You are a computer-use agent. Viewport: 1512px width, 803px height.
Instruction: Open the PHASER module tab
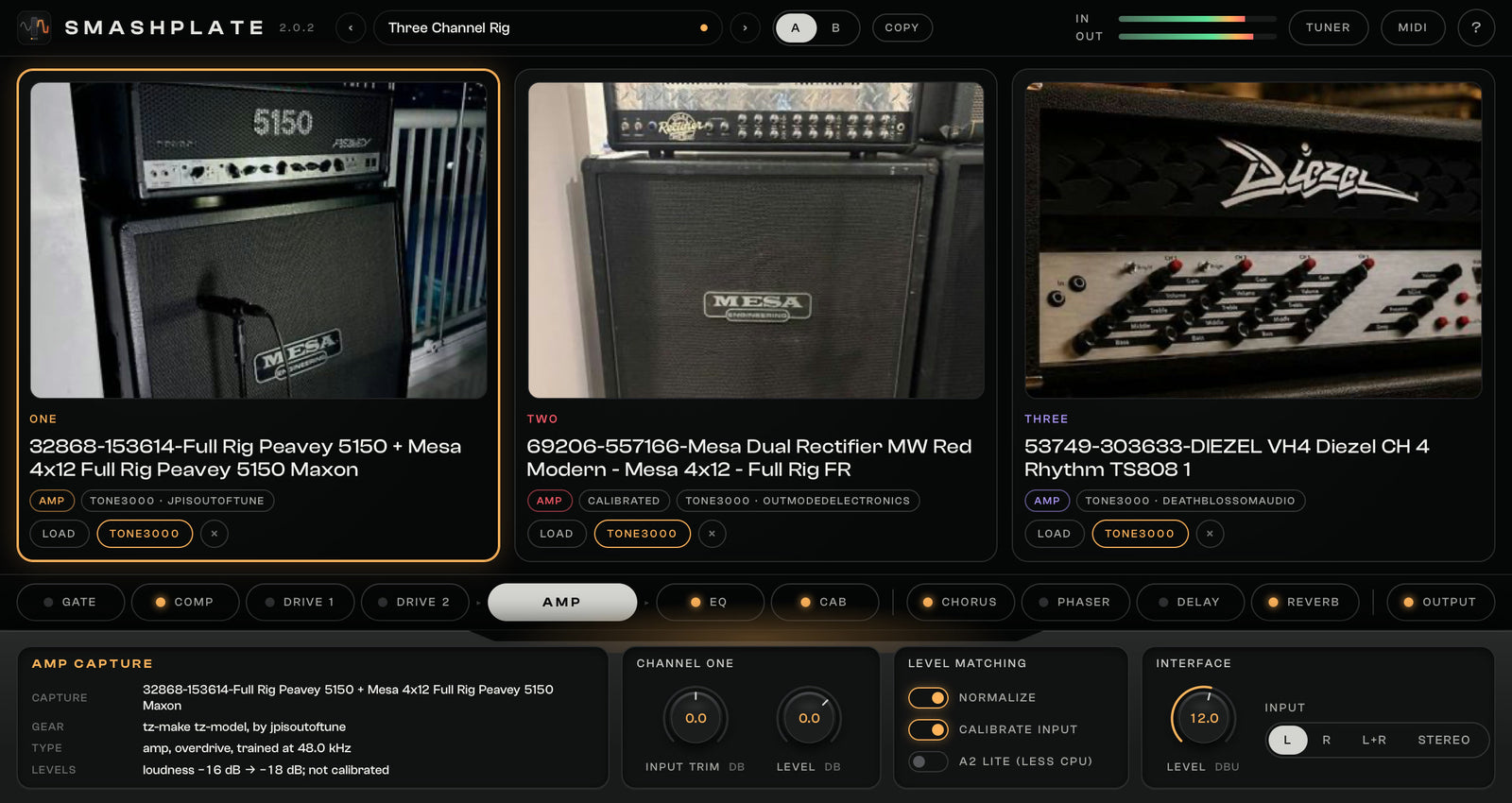(1075, 602)
